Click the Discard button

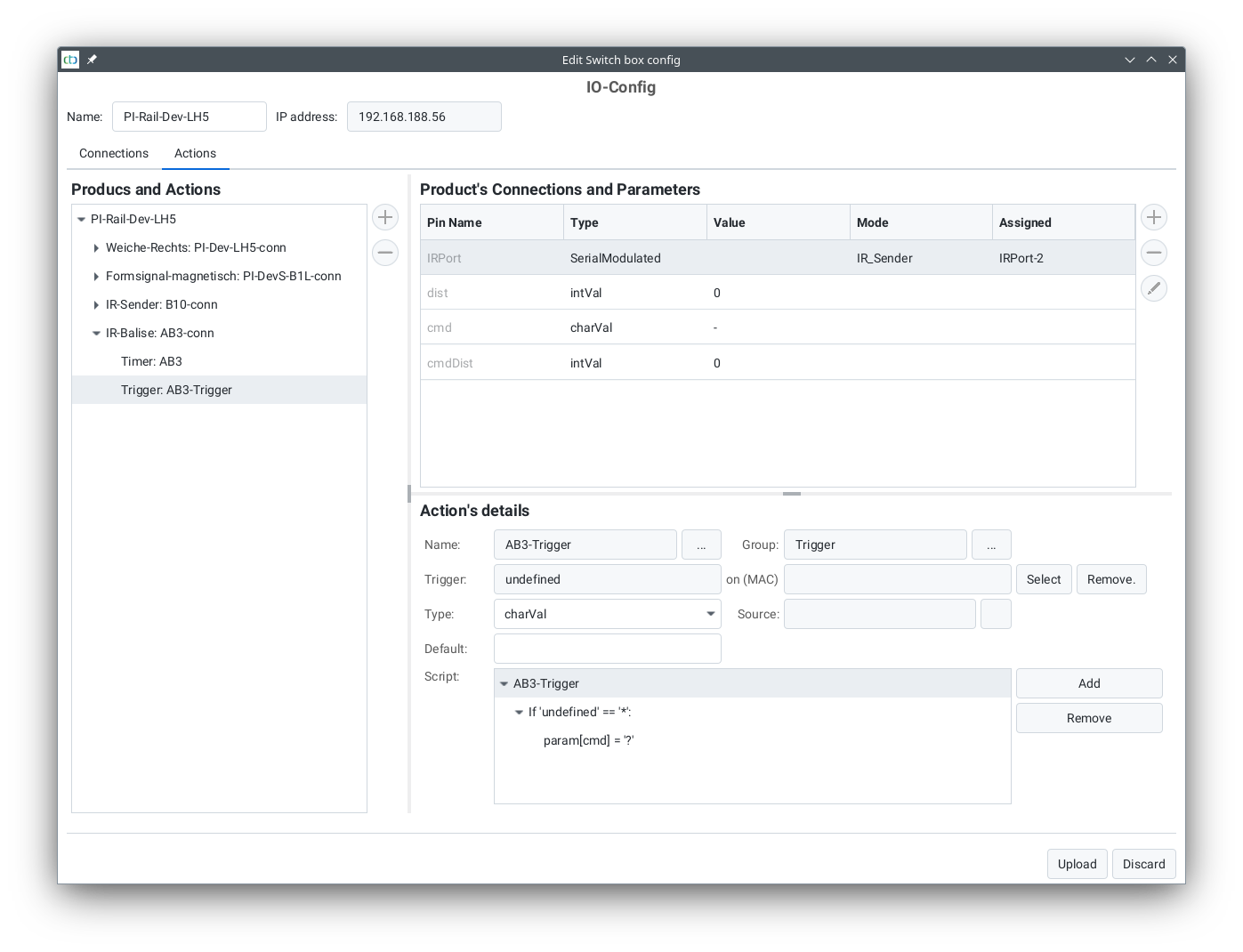pyautogui.click(x=1143, y=864)
